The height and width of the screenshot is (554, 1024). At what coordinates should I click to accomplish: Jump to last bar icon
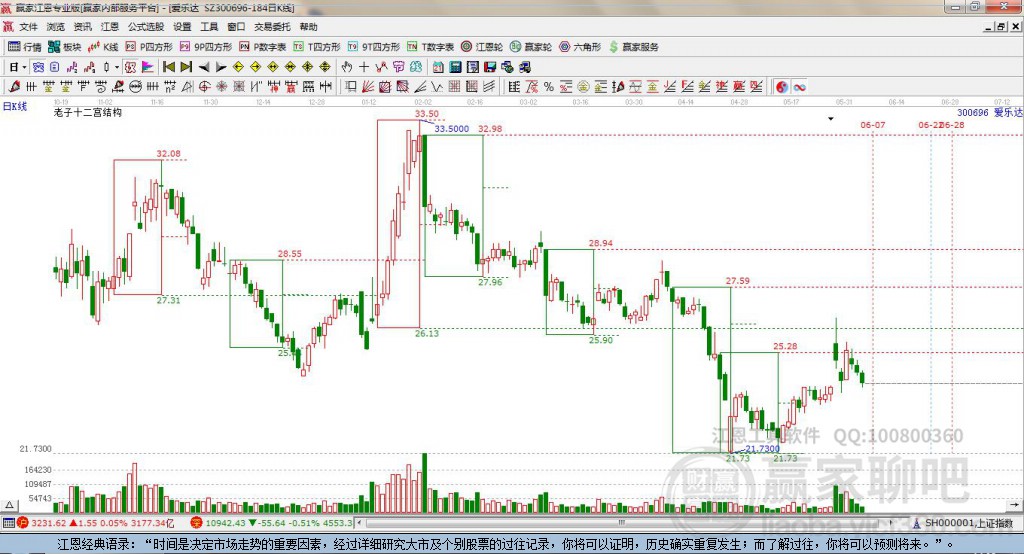186,67
